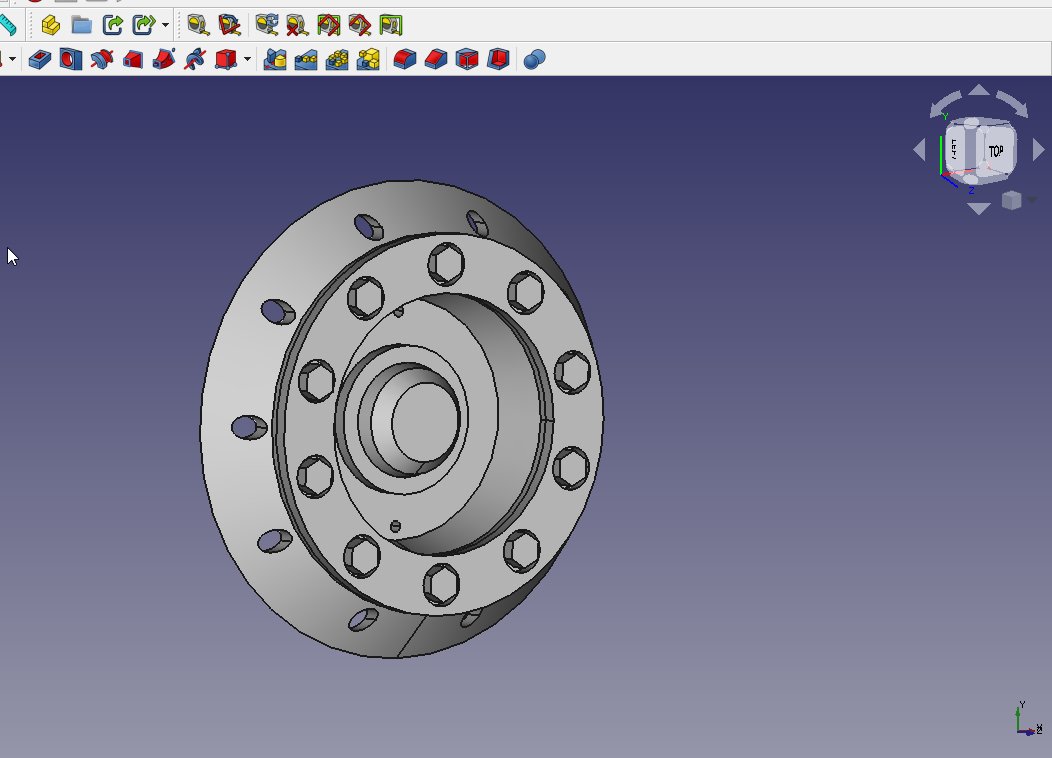Click the navigation cube down arrow
The image size is (1052, 758).
pos(979,209)
